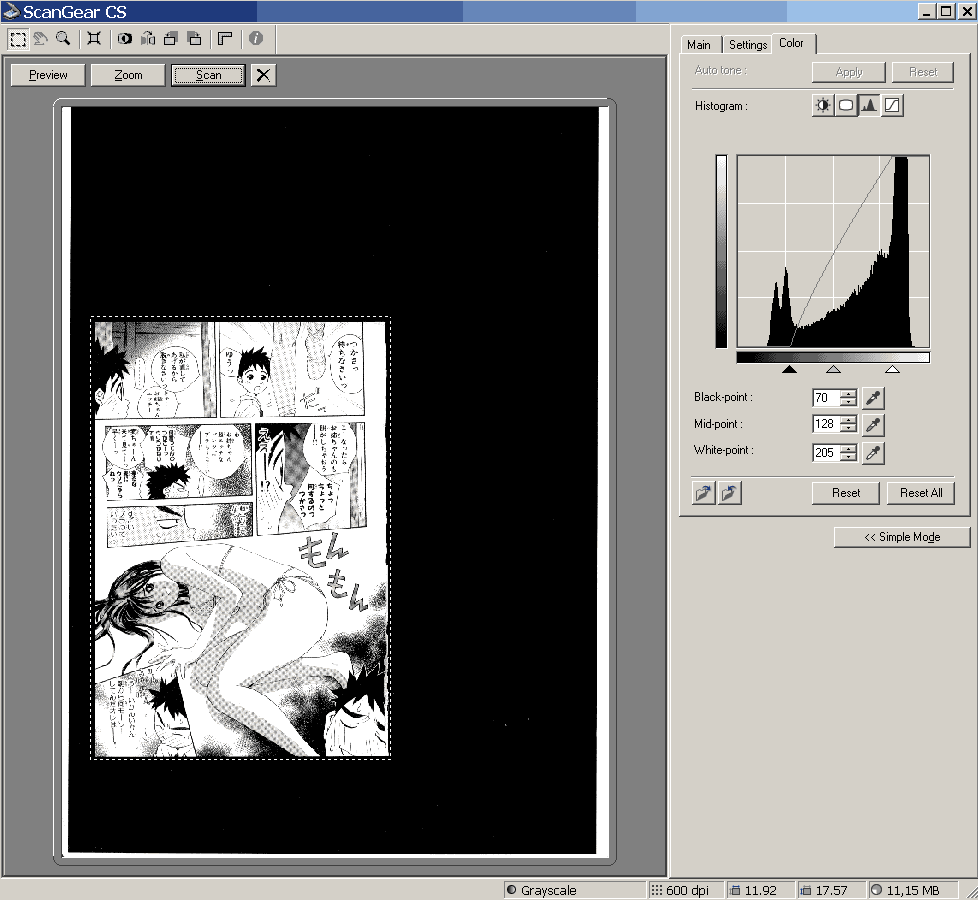Click the Auto tone Apply button

click(x=848, y=72)
